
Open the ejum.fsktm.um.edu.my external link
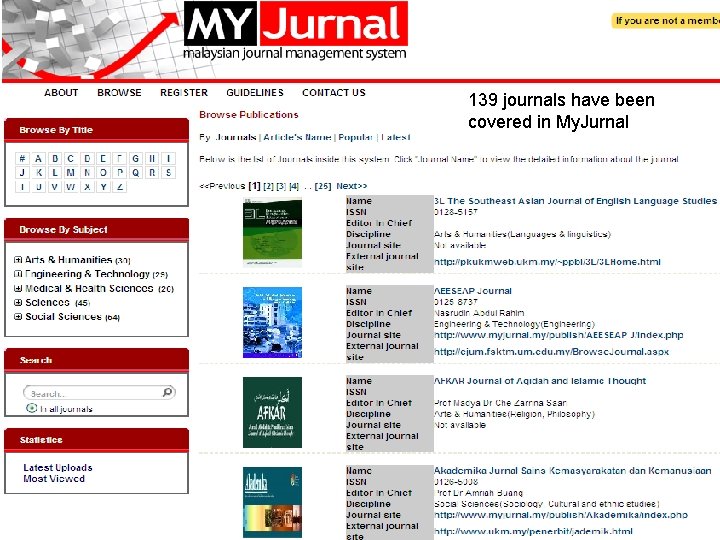pos(551,352)
